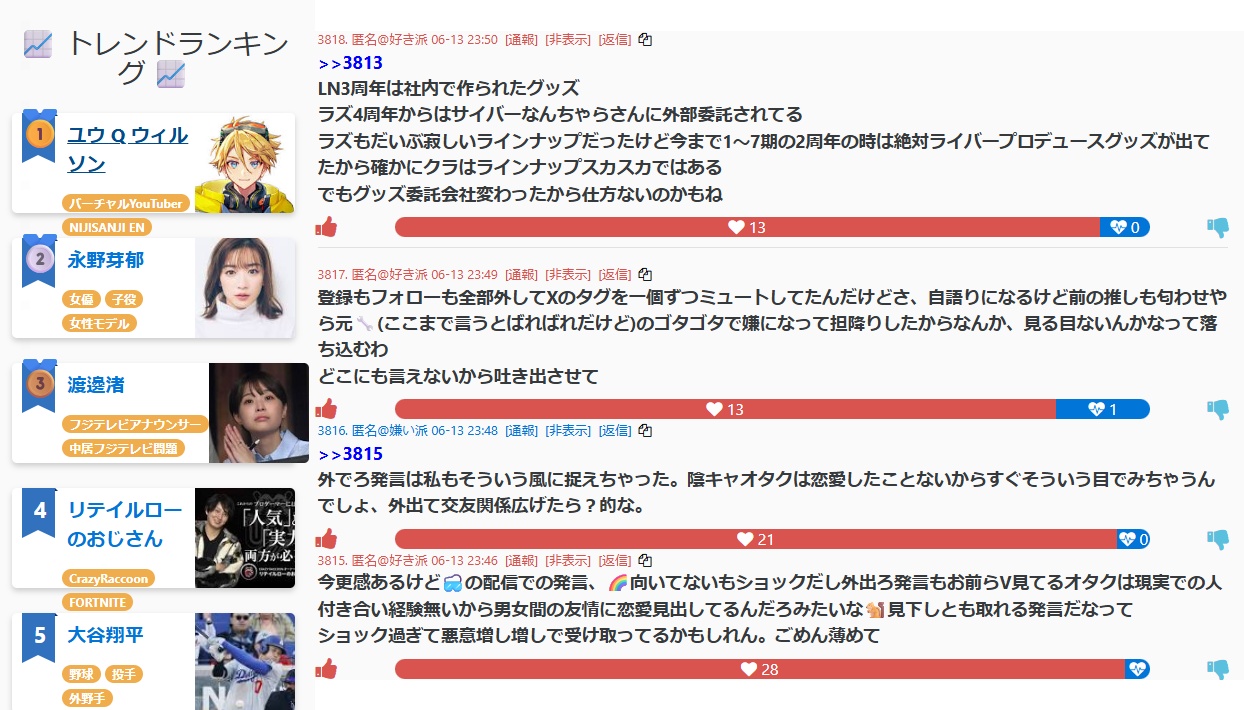Click copy icon next to comment 3818 header

click(x=645, y=40)
